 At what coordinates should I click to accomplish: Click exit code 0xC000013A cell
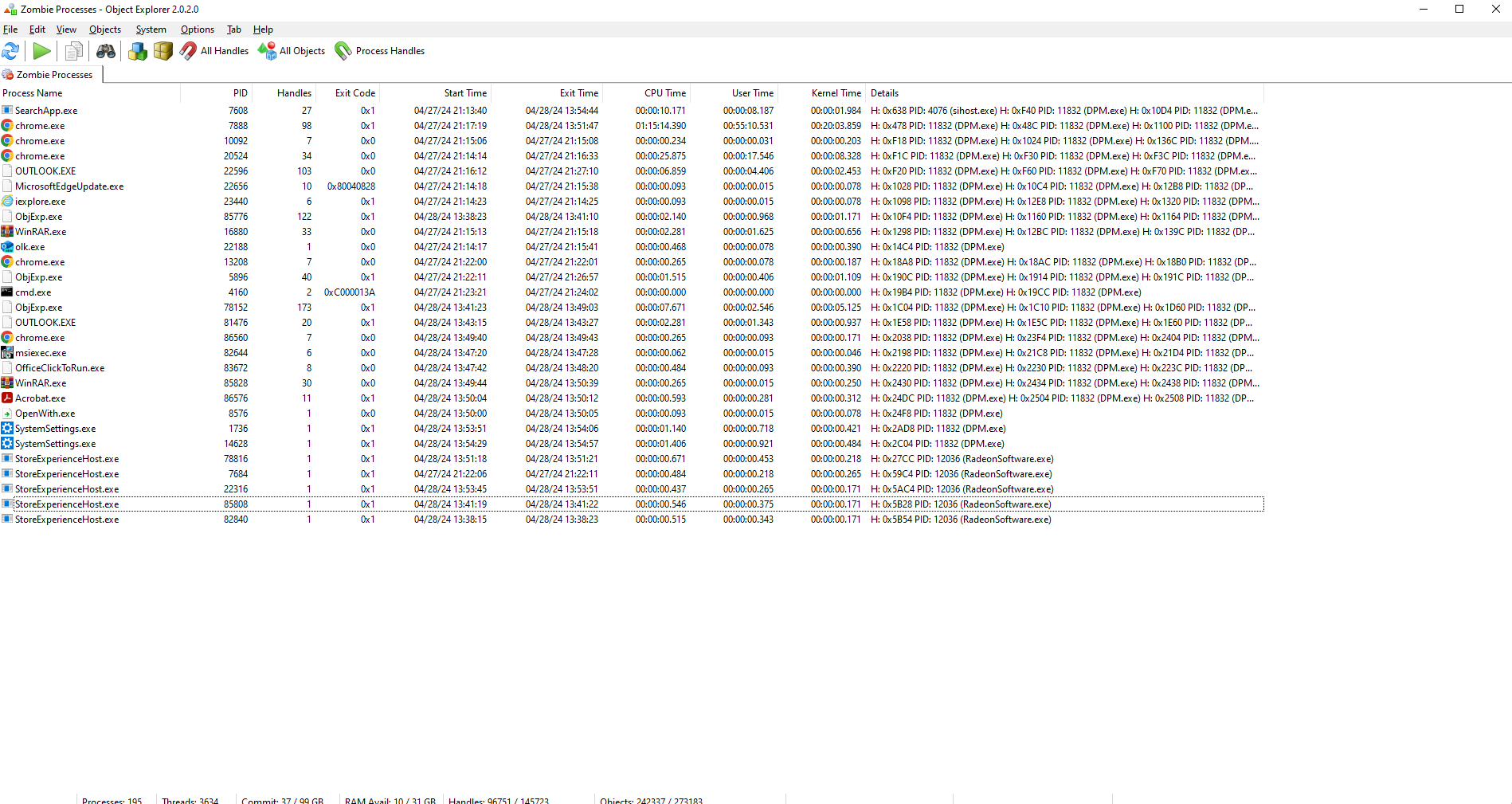pyautogui.click(x=350, y=292)
